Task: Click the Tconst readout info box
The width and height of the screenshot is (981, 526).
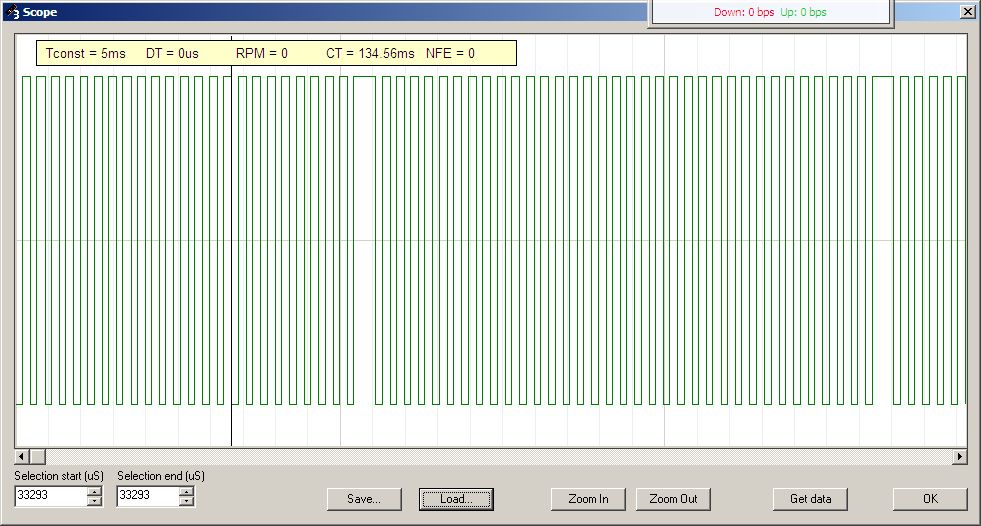Action: tap(276, 53)
